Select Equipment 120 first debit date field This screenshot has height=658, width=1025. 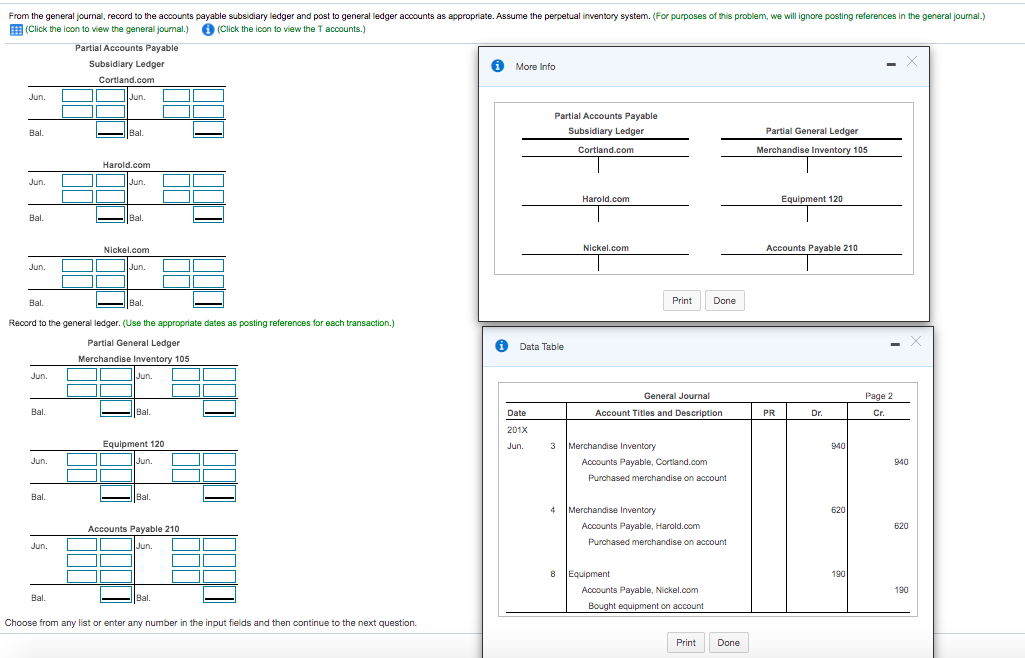(82, 459)
